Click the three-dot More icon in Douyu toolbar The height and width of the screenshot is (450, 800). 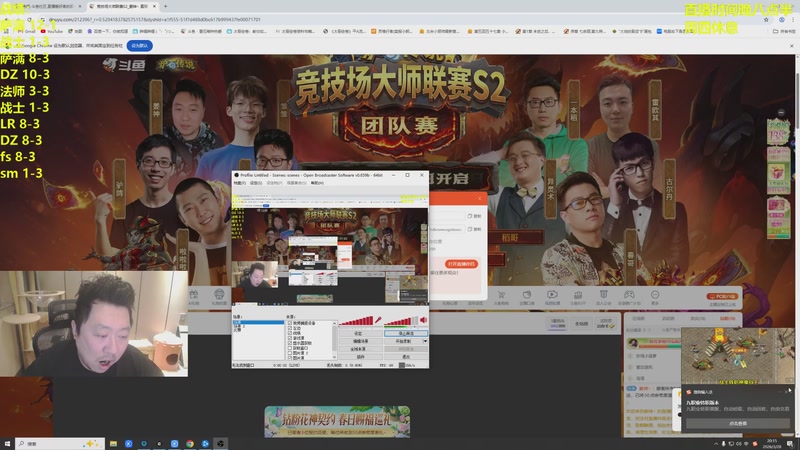pos(655,294)
